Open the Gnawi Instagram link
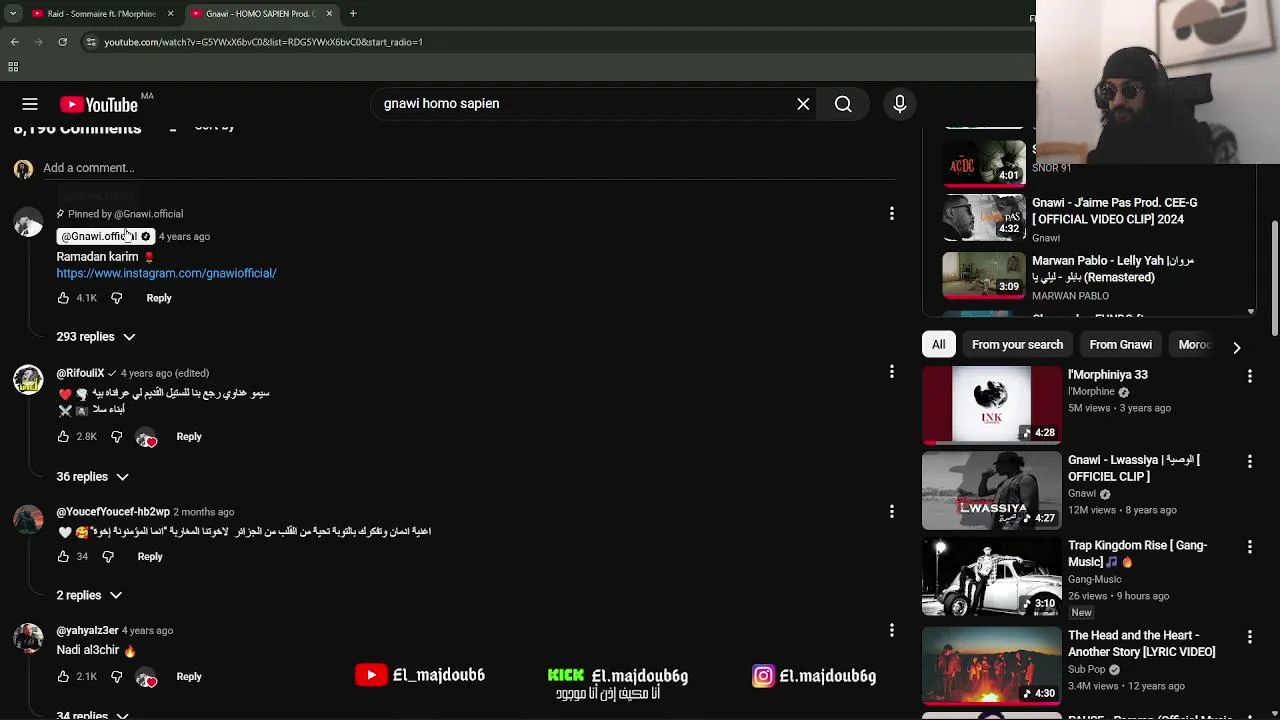 tap(166, 273)
